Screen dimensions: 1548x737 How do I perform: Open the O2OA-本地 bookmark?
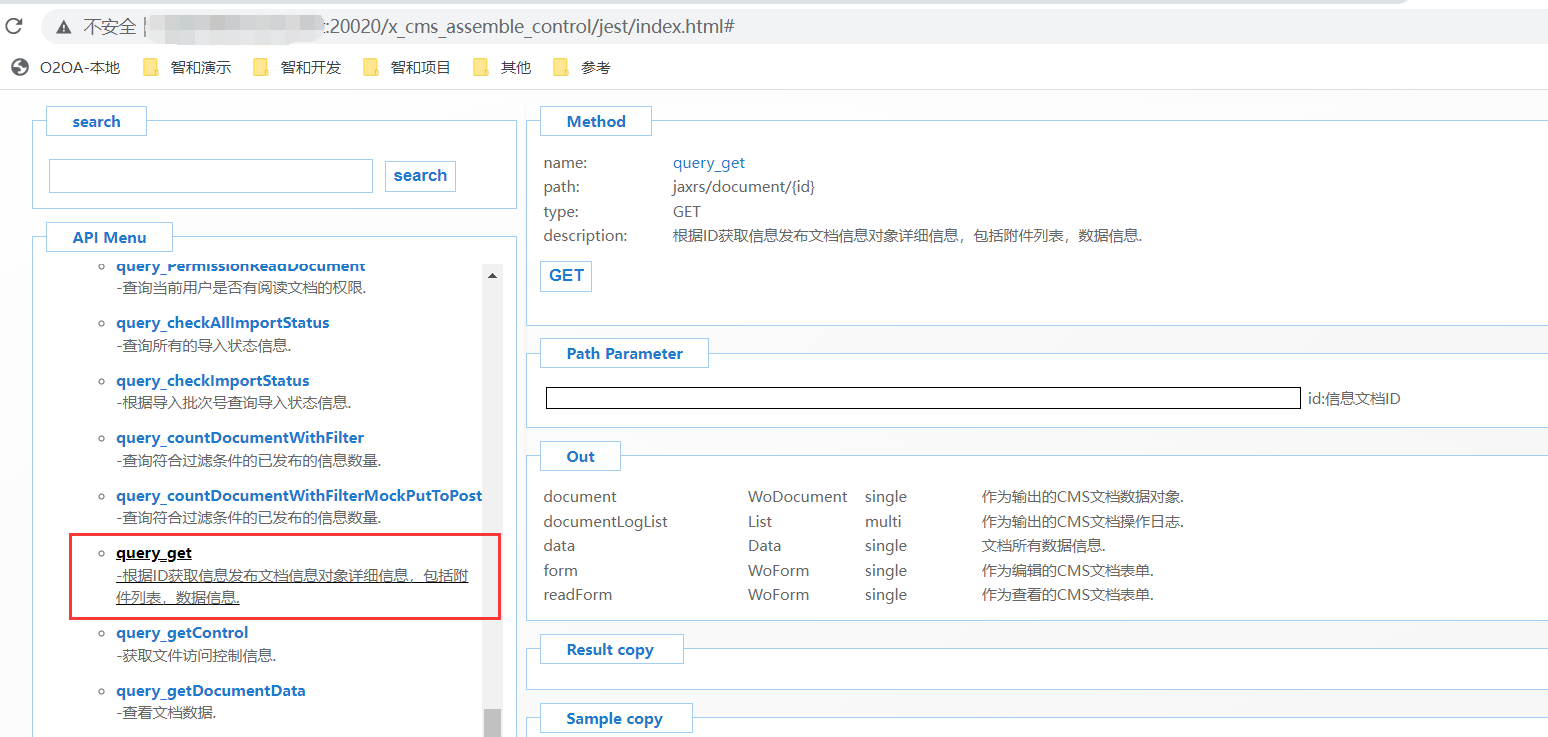tap(66, 67)
